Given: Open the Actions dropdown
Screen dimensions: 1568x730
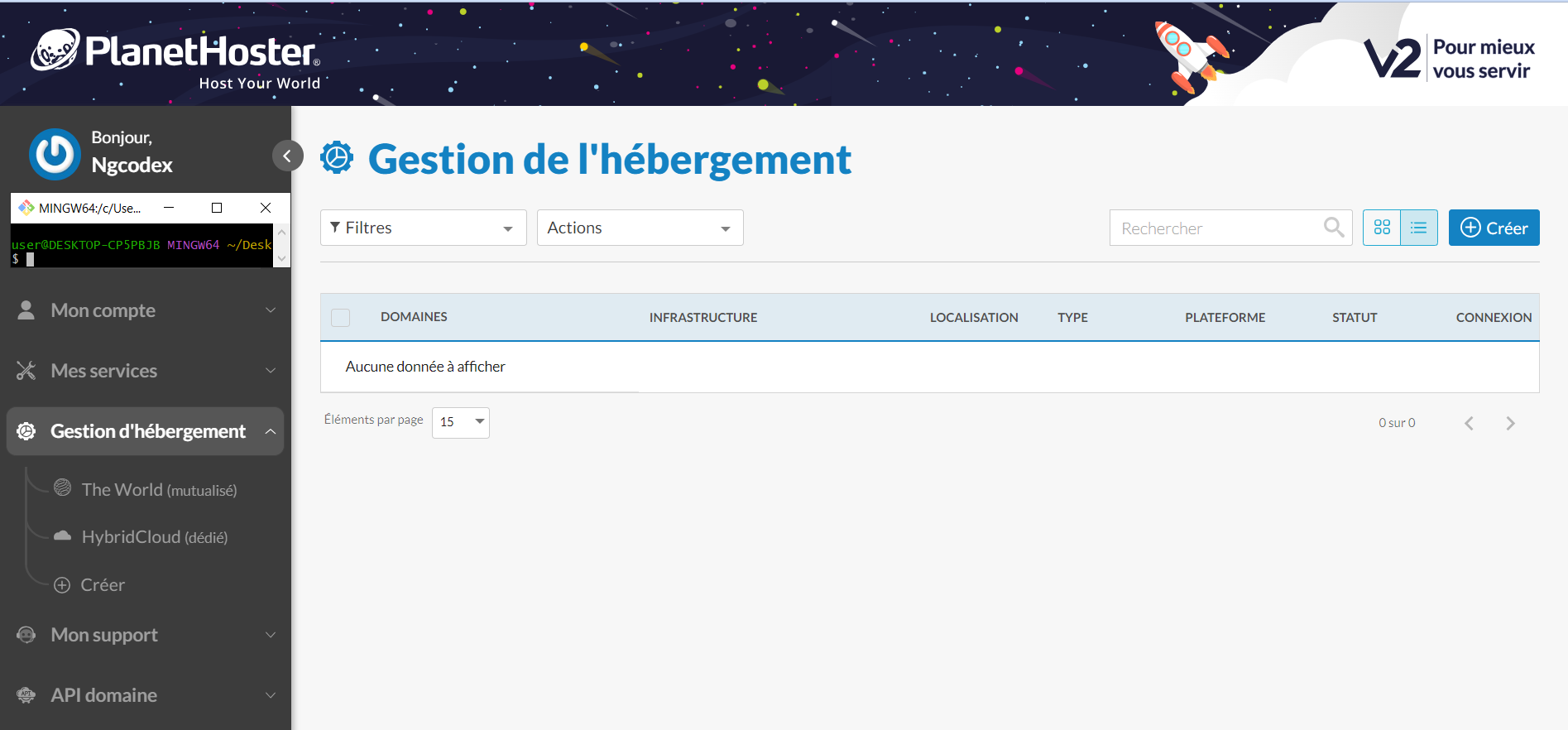Looking at the screenshot, I should tap(640, 228).
